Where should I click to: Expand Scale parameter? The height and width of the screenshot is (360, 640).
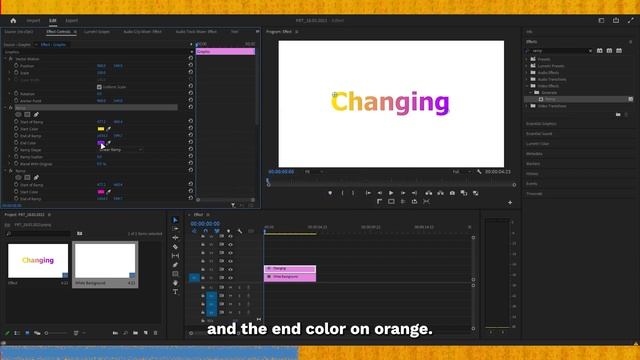point(10,73)
